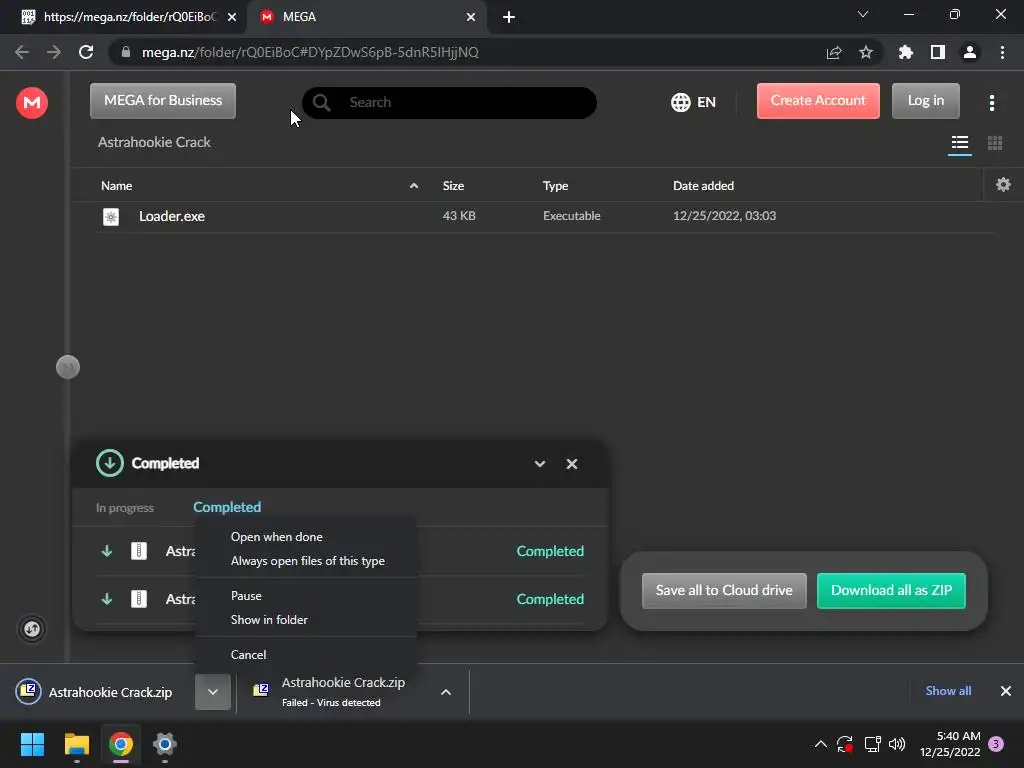Screen dimensions: 1024x768
Task: Click the circular sync icon in MEGA sidebar
Action: pos(31,629)
